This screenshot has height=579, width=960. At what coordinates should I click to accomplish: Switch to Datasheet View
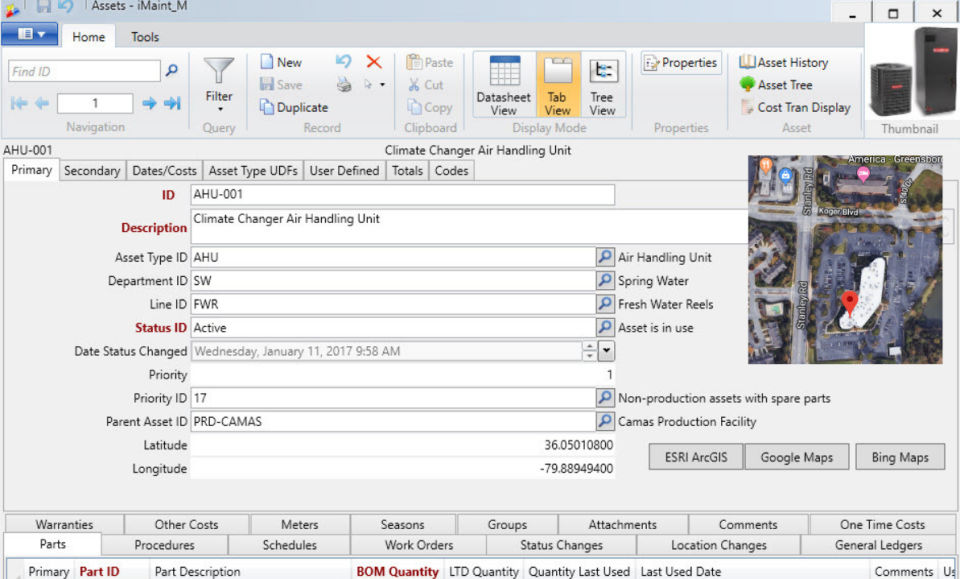point(503,84)
